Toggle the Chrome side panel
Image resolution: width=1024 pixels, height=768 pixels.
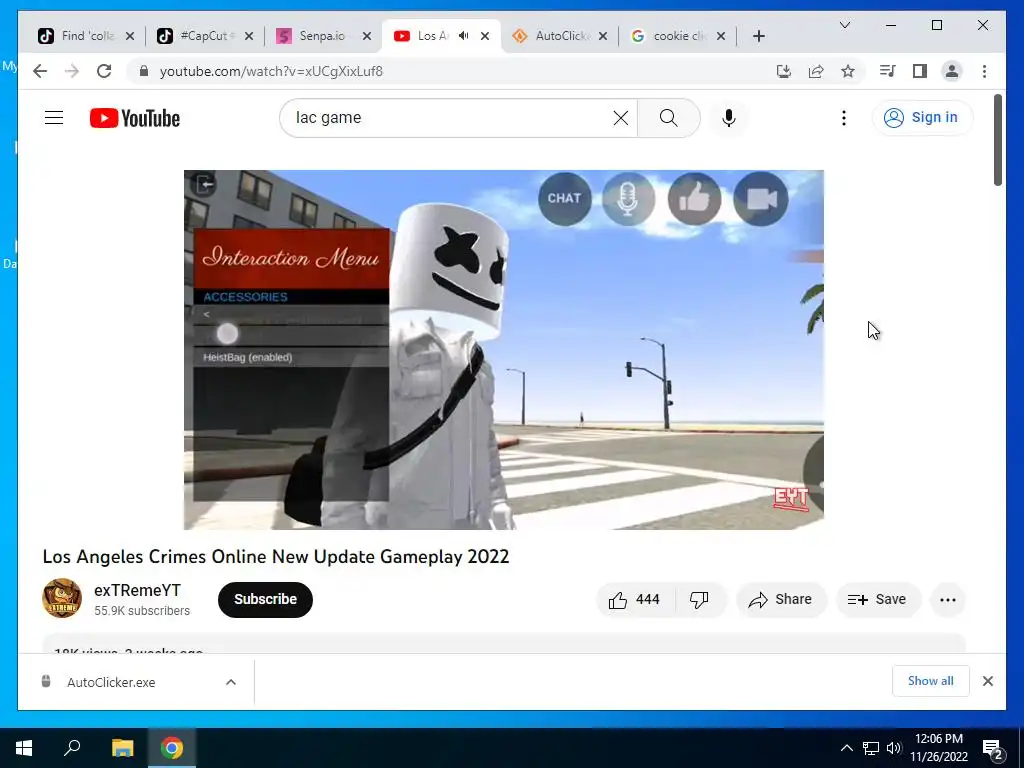click(920, 71)
